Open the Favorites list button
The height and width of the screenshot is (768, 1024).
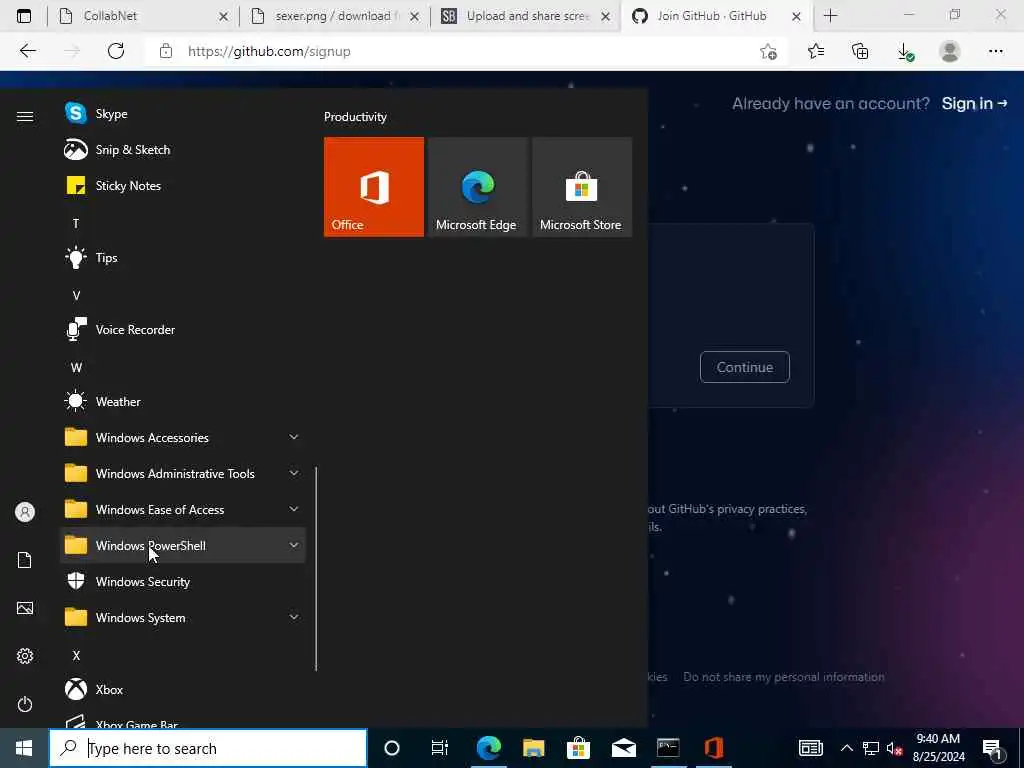click(816, 51)
